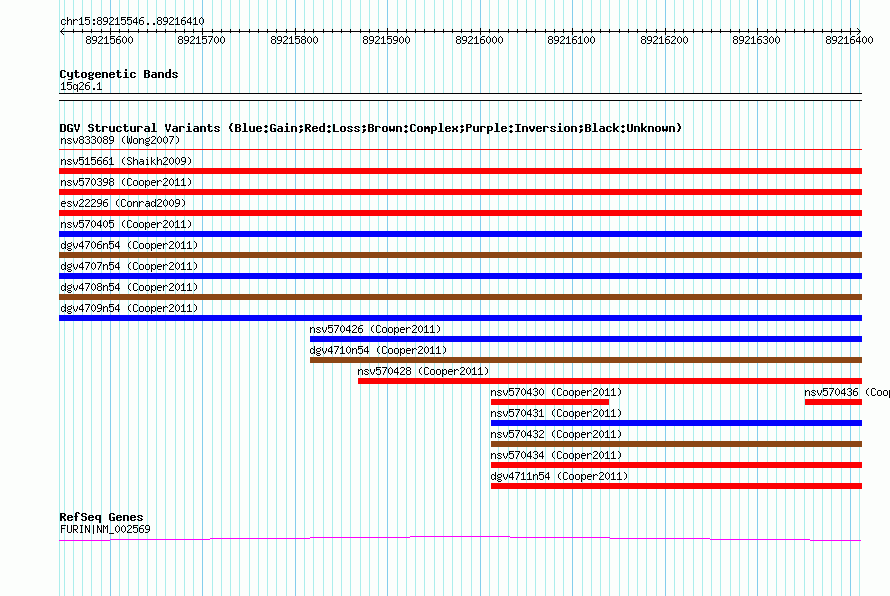890x596 pixels.
Task: Click the dgv4711n54 (Cooper2011) label
Action: (559, 476)
